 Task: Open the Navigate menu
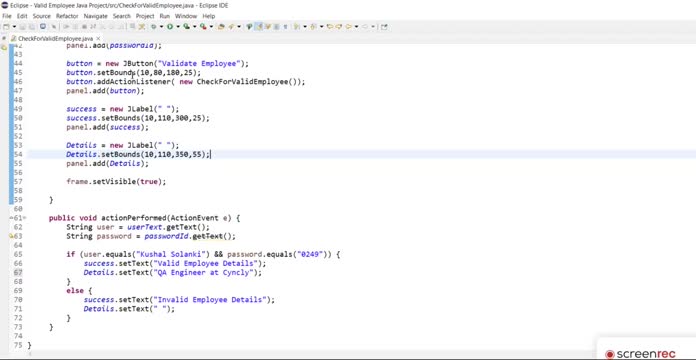click(95, 16)
